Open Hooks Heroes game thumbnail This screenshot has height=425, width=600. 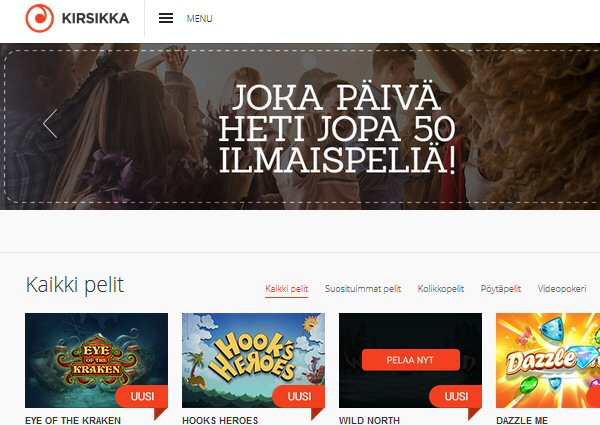(253, 360)
